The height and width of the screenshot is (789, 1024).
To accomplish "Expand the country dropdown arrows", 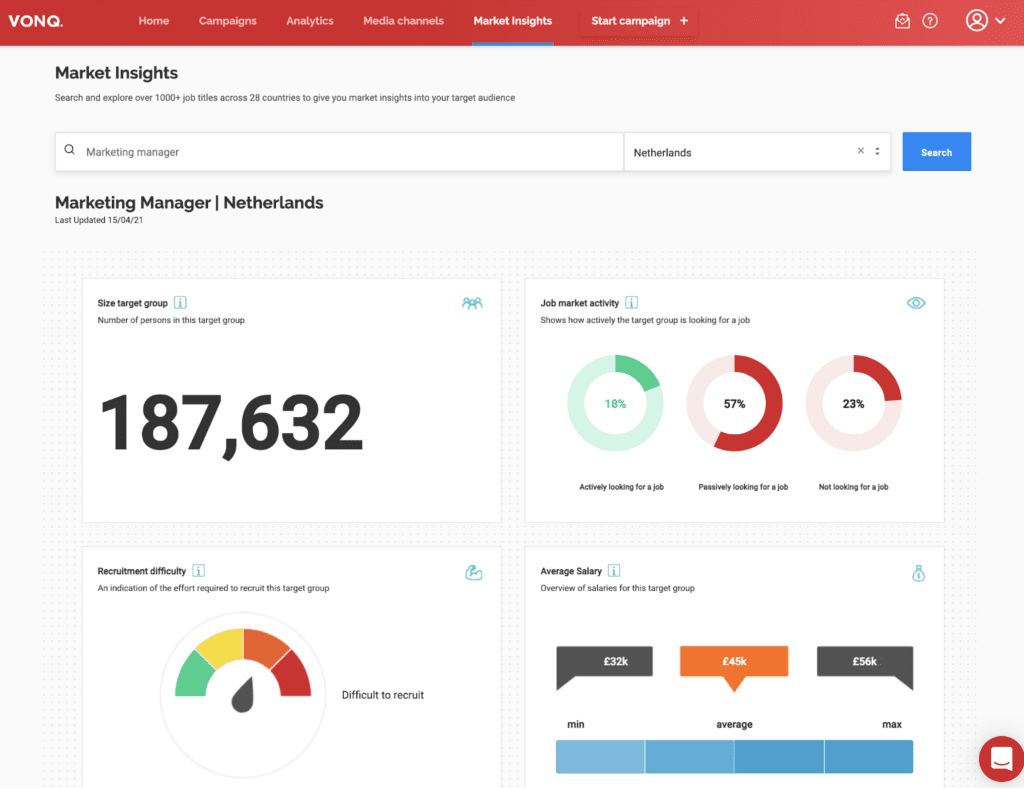I will tap(877, 152).
